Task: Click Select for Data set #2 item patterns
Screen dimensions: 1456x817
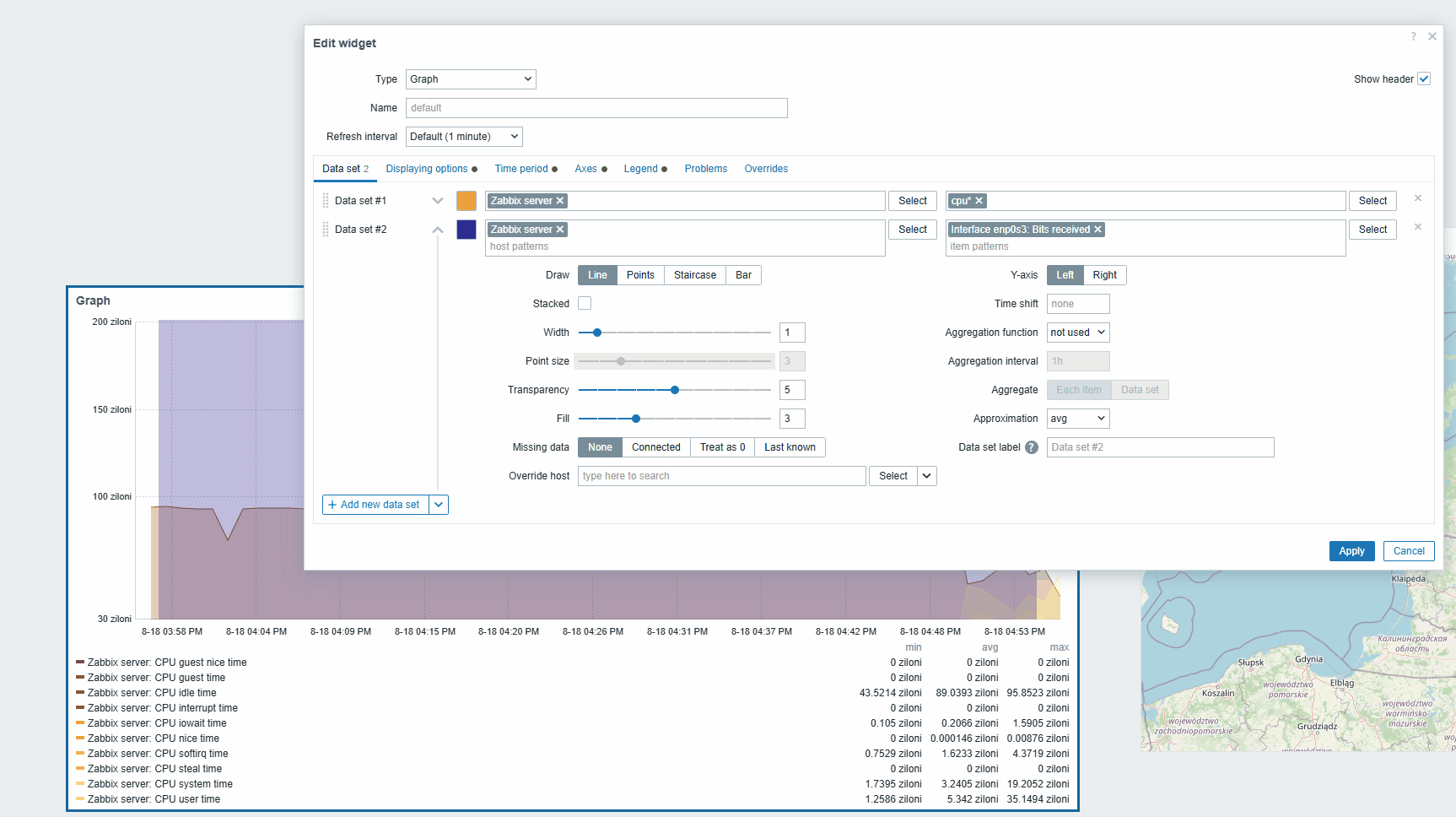Action: coord(1372,230)
